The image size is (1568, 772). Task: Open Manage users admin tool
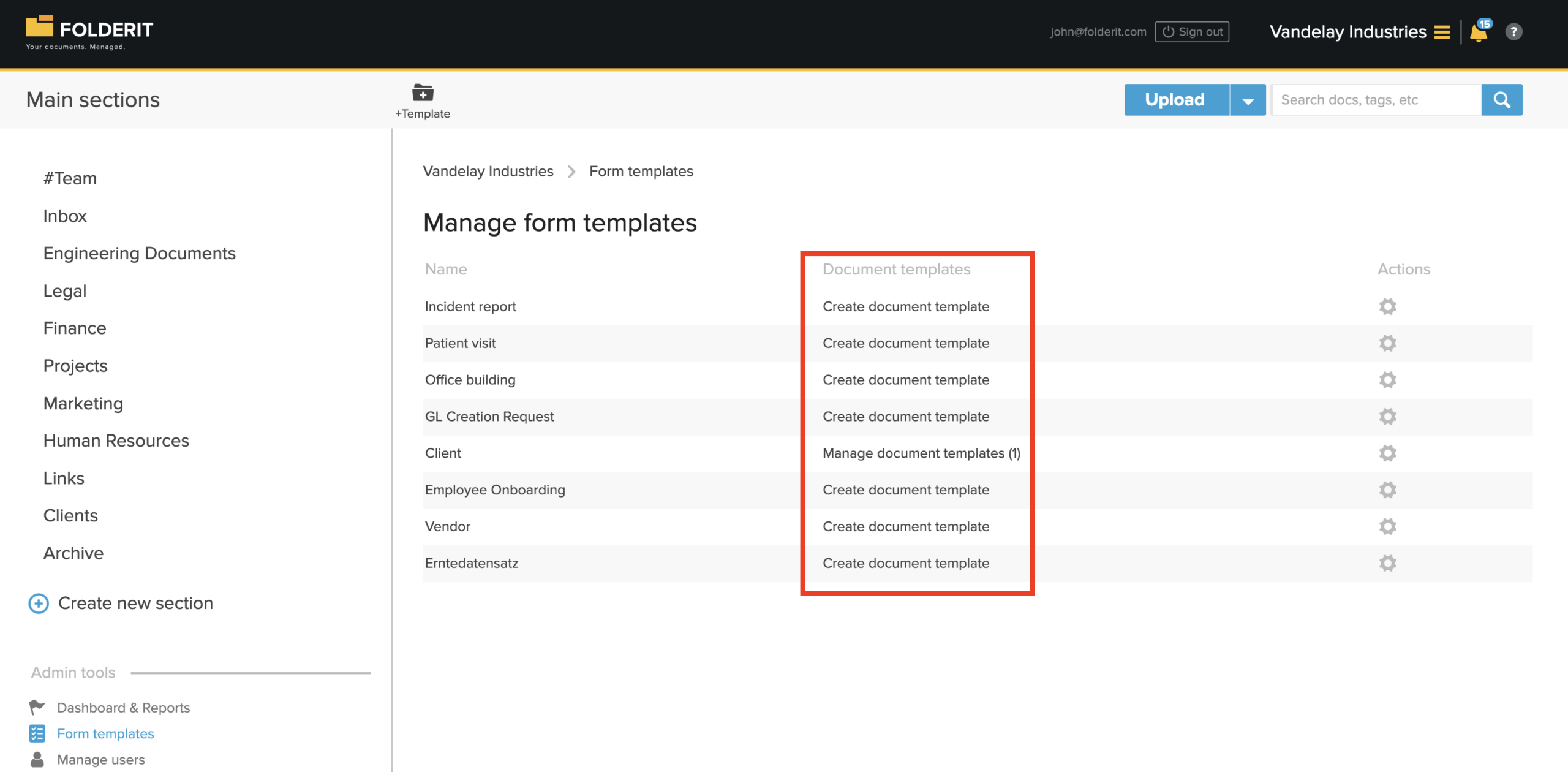(101, 760)
